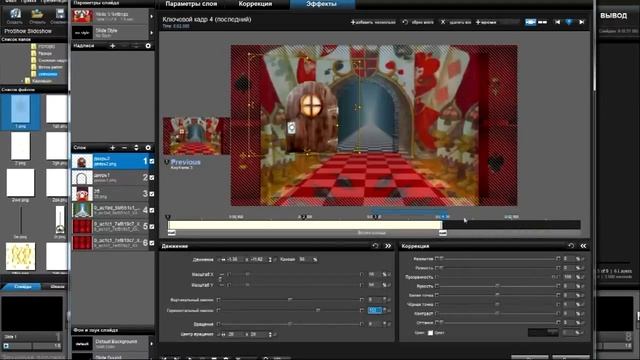This screenshot has height=360, width=640.
Task: Click the add multiple keyframes button
Action: [373, 22]
